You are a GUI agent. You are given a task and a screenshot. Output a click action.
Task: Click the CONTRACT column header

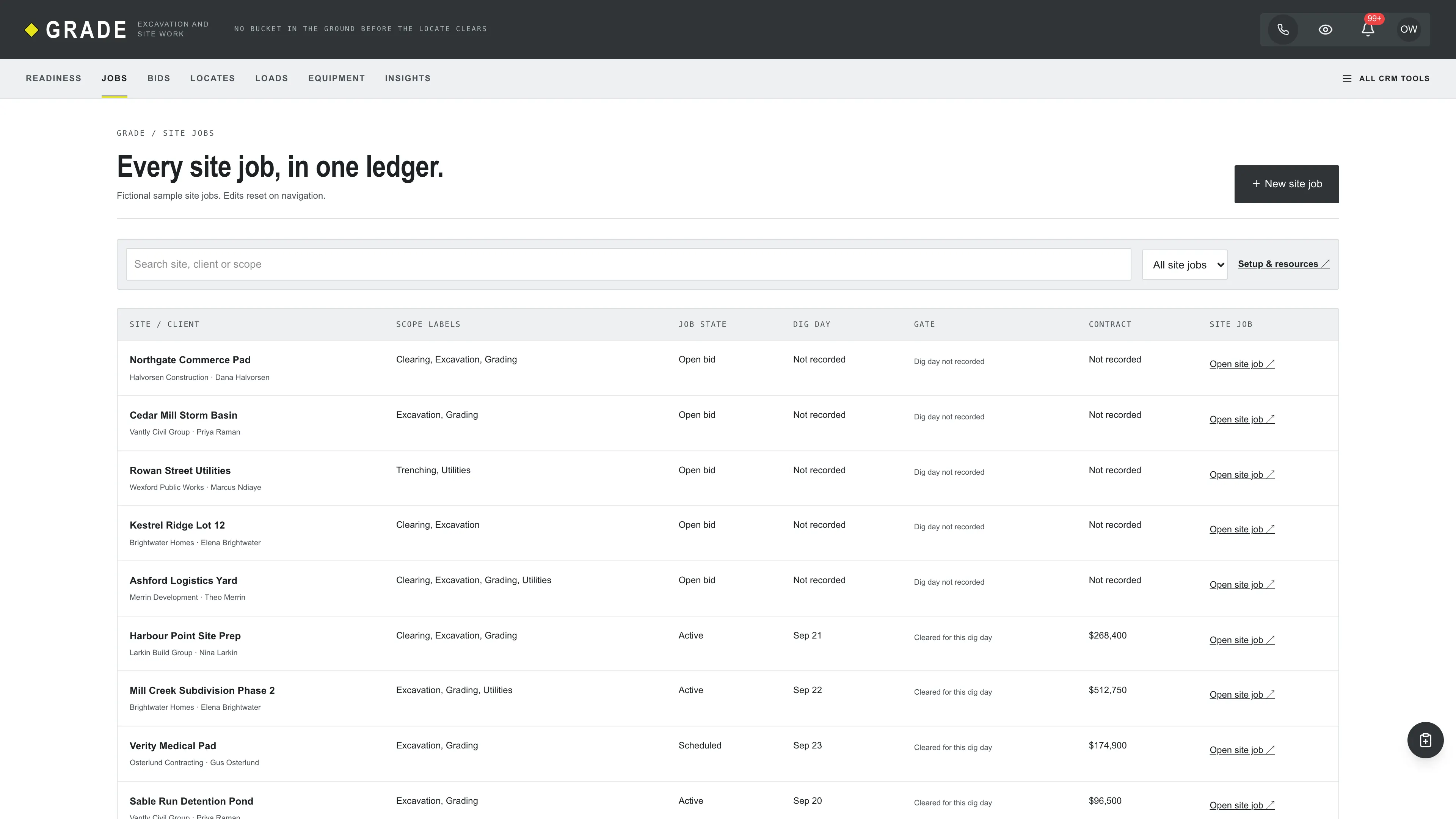pos(1110,325)
